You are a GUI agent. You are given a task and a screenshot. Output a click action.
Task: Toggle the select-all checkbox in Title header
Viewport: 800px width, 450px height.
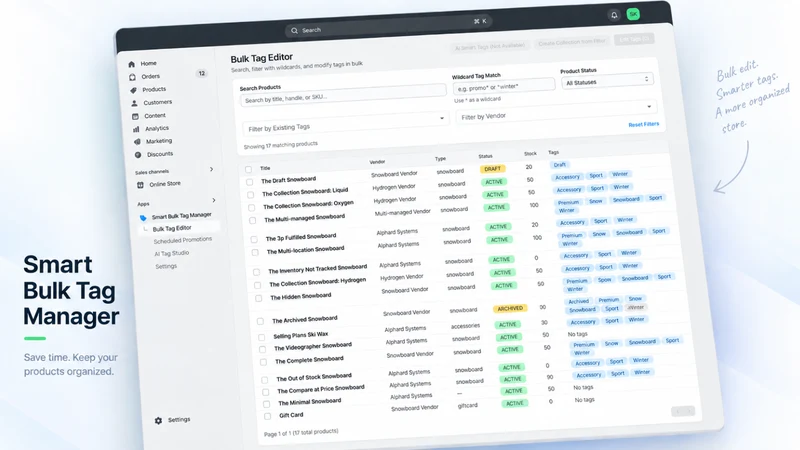point(248,169)
